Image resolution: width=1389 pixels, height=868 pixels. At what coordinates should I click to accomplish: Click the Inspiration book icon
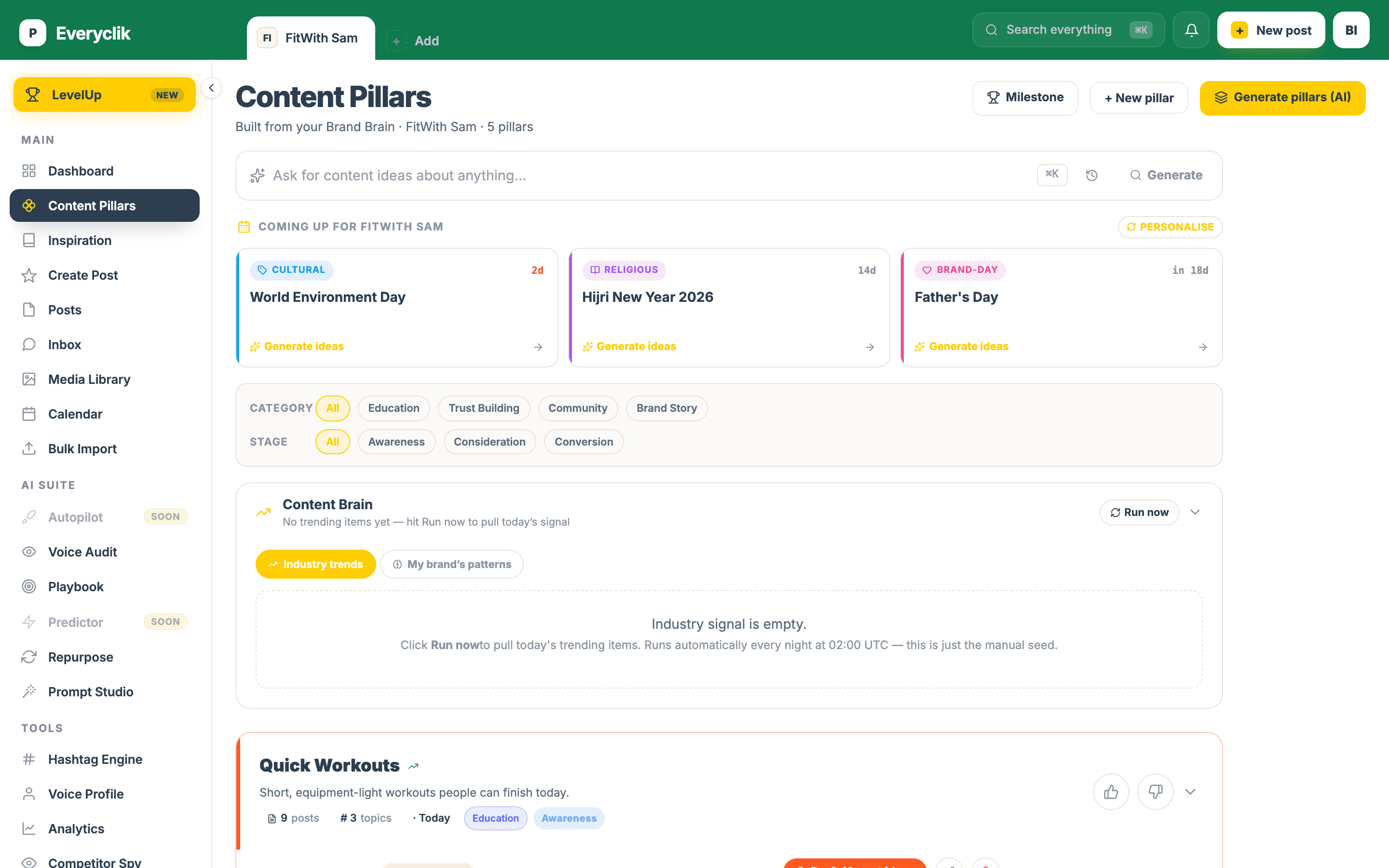29,241
